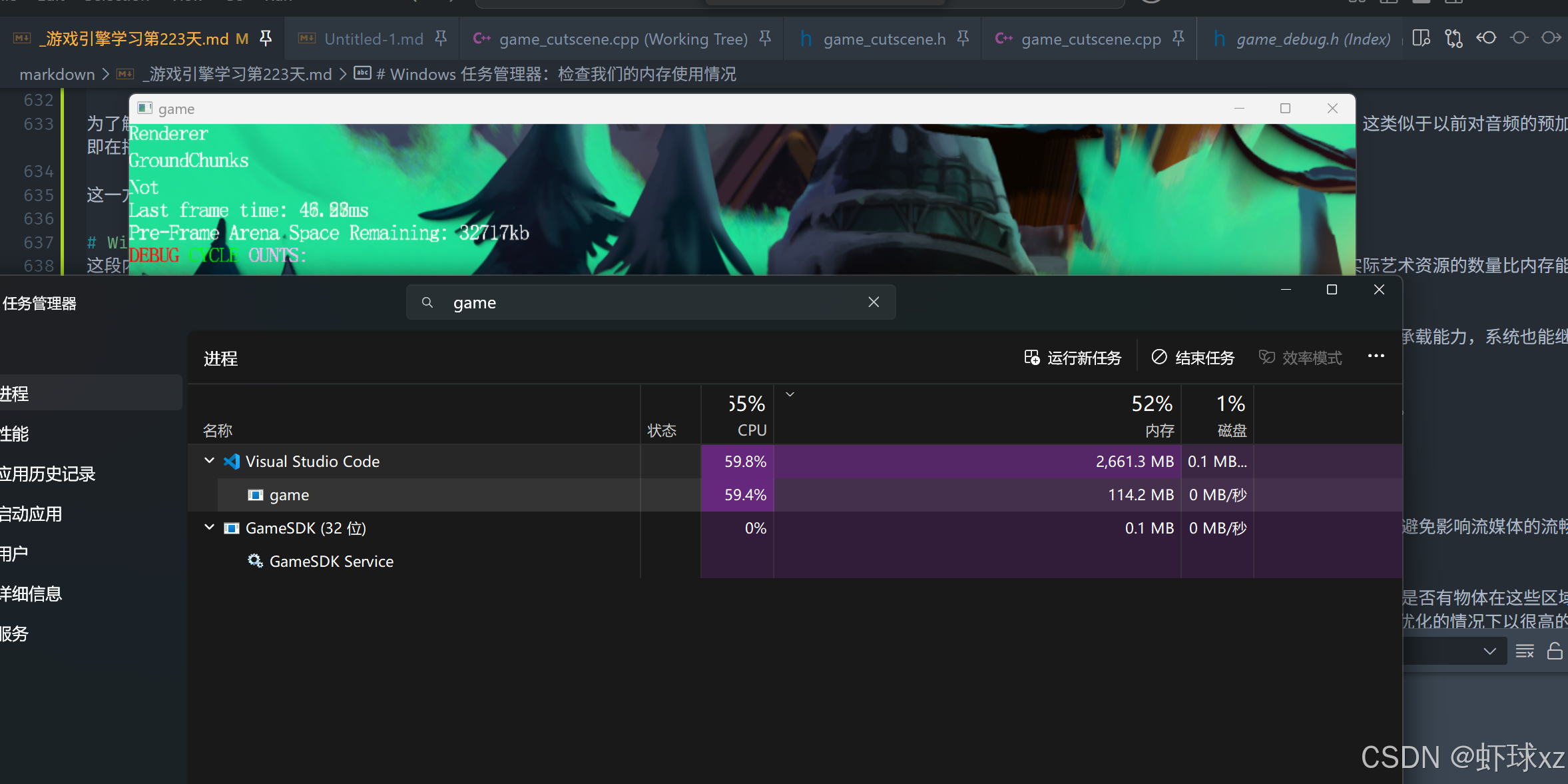Open the output channel dropdown

click(1489, 651)
